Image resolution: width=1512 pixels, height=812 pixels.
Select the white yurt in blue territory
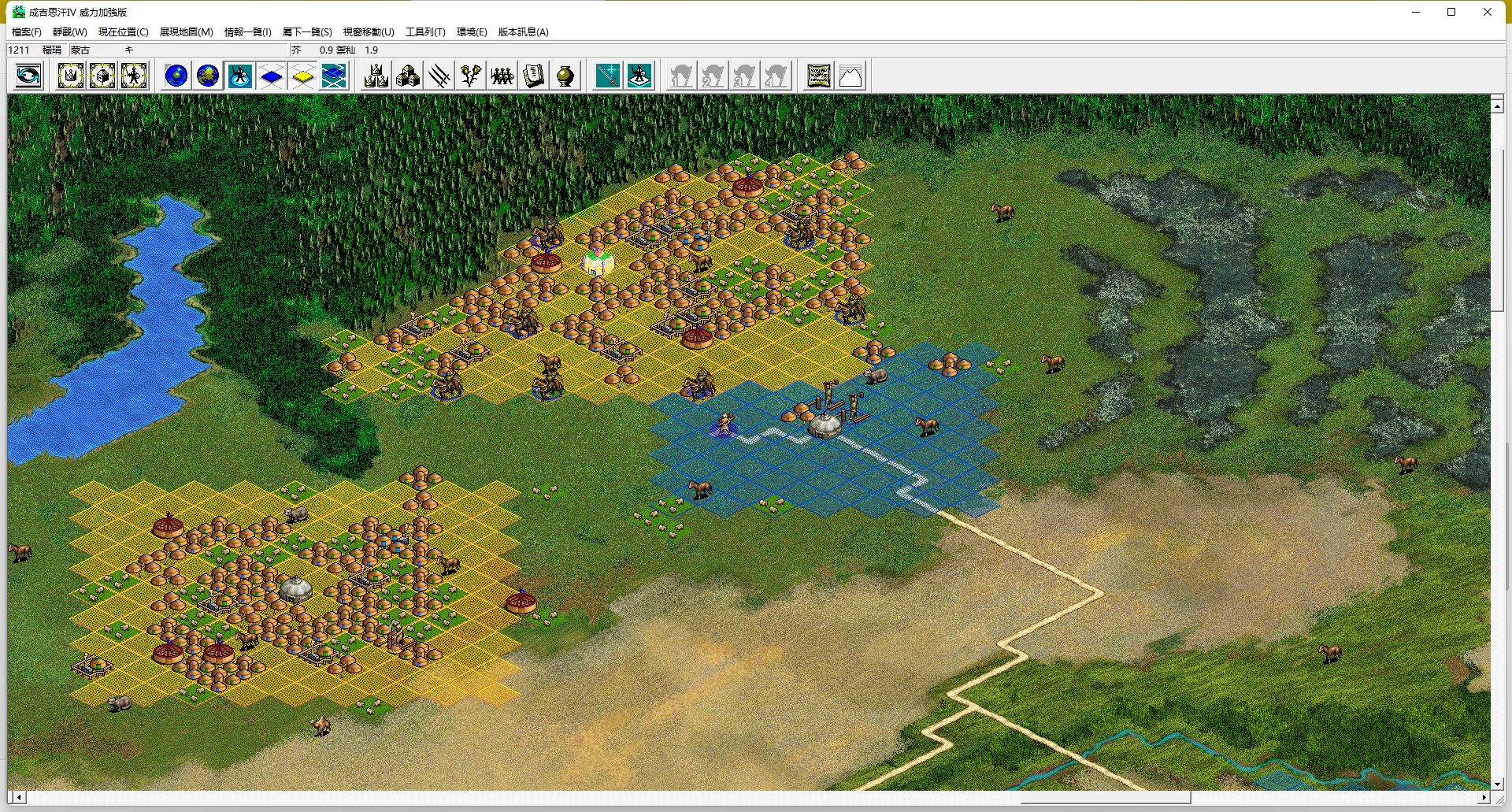[x=825, y=425]
